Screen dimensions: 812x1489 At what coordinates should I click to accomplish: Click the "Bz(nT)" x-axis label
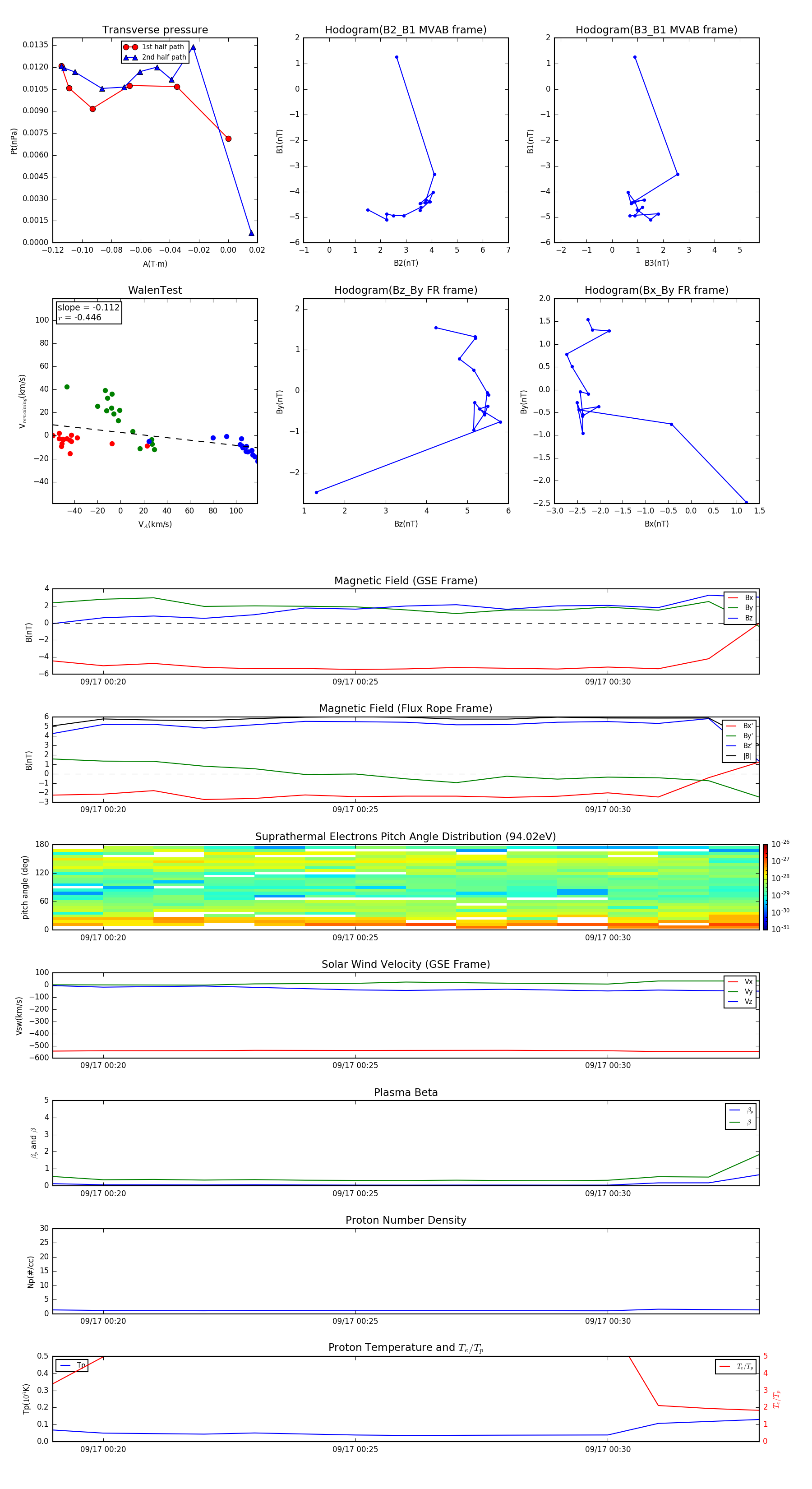coord(406,524)
